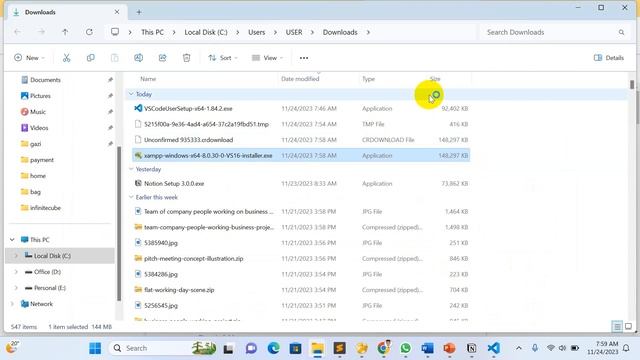Open the New dropdown

(29, 58)
